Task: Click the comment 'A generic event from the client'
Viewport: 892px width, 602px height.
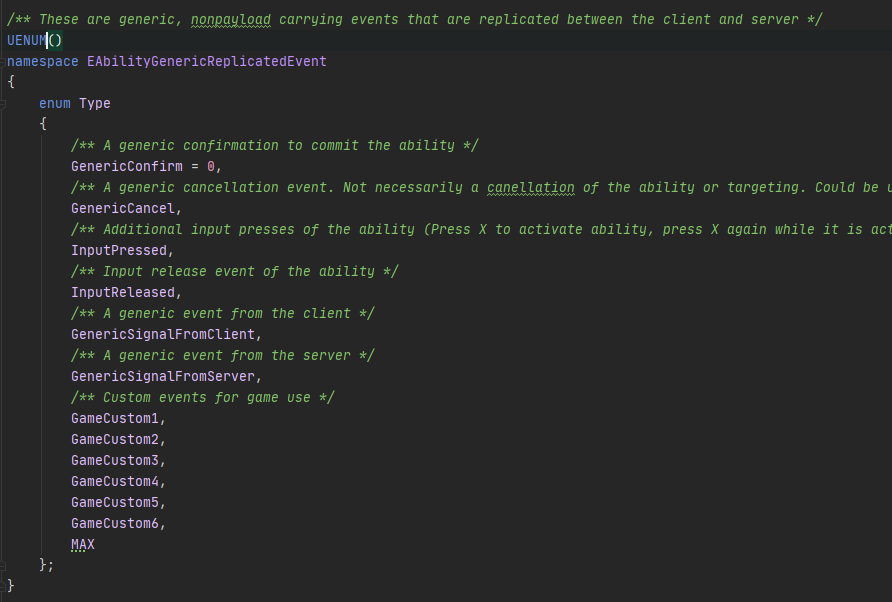Action: tap(223, 314)
